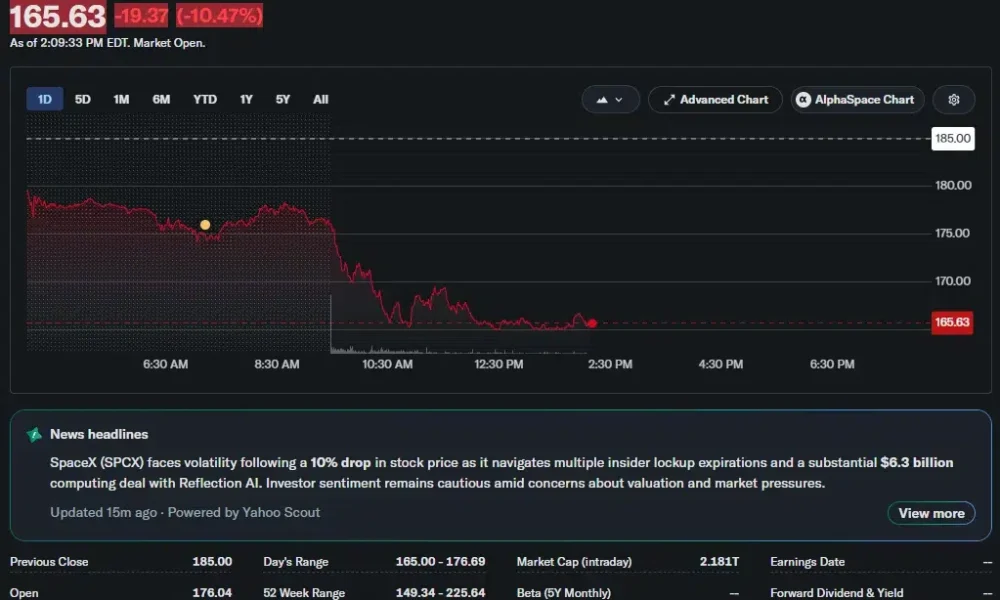This screenshot has width=1000, height=600.
Task: Select the 1D range tab
Action: pos(45,99)
